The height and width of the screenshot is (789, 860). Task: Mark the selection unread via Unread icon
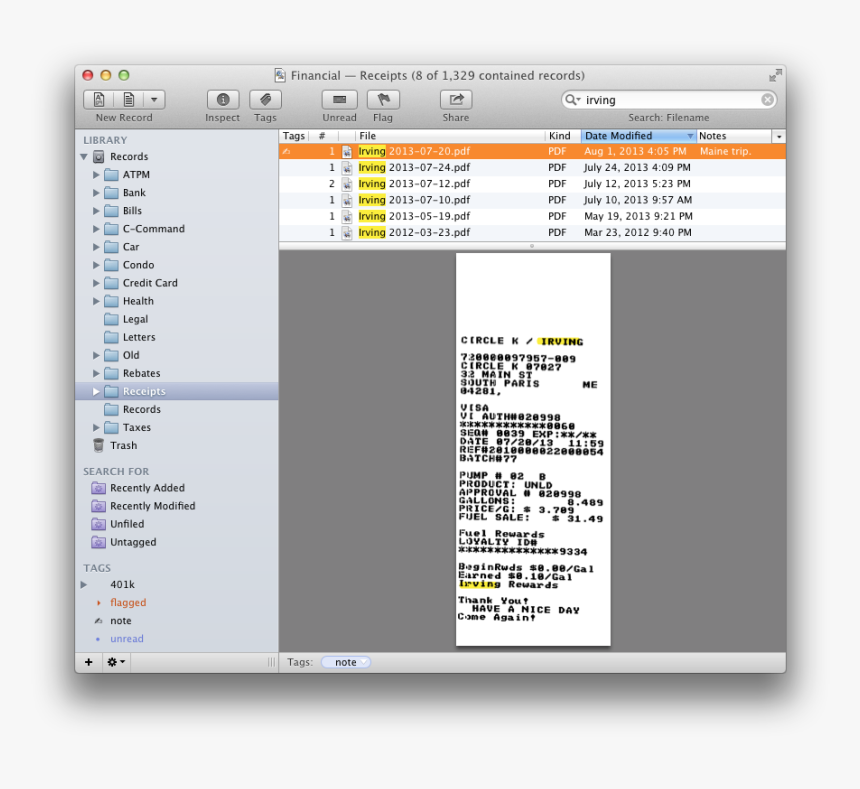[339, 100]
